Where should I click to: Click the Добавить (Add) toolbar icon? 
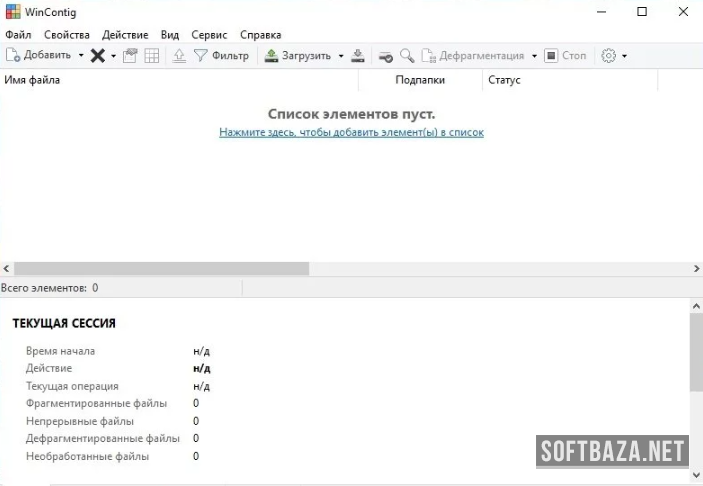[13, 56]
